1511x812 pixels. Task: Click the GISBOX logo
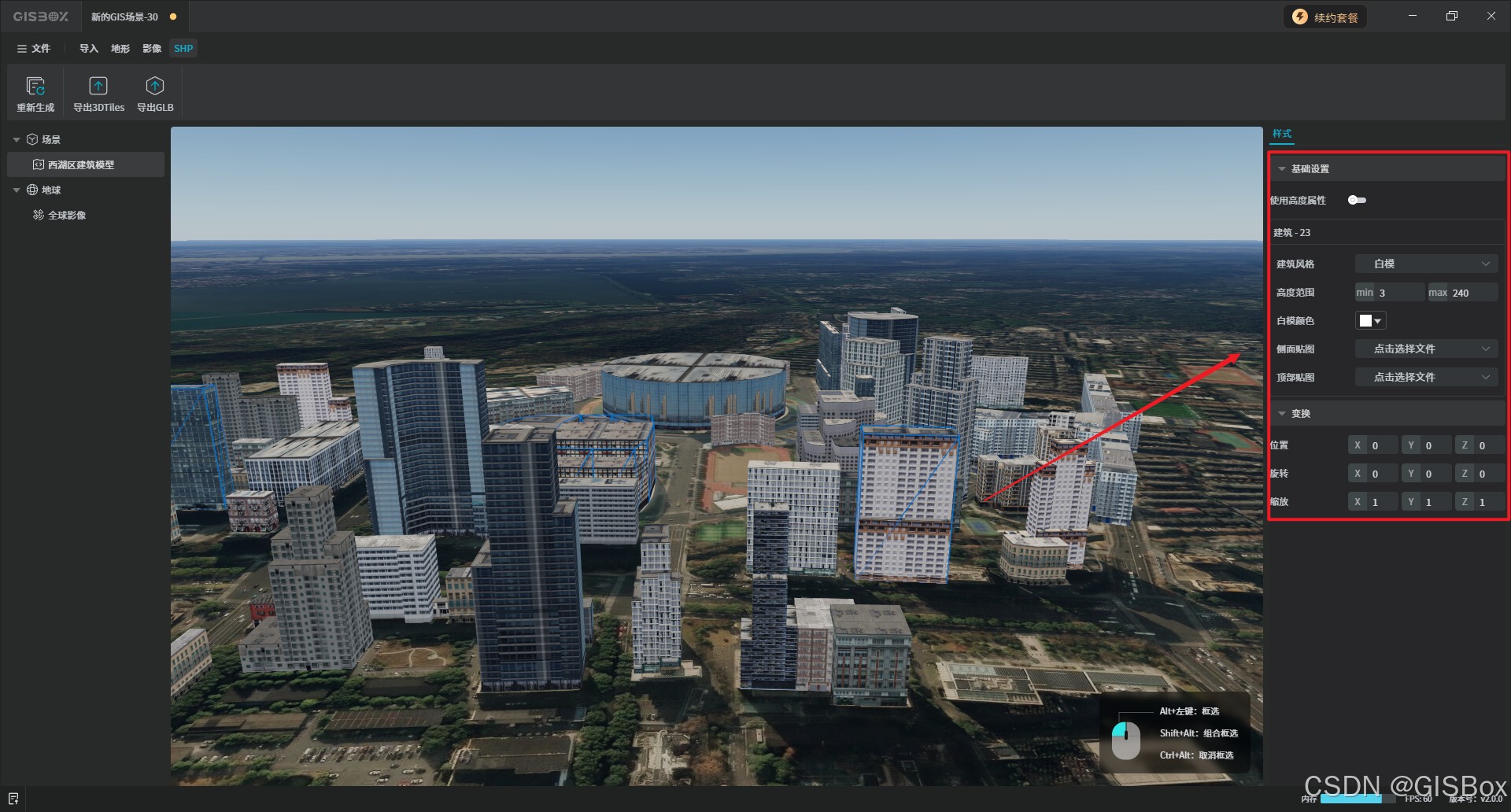click(41, 17)
